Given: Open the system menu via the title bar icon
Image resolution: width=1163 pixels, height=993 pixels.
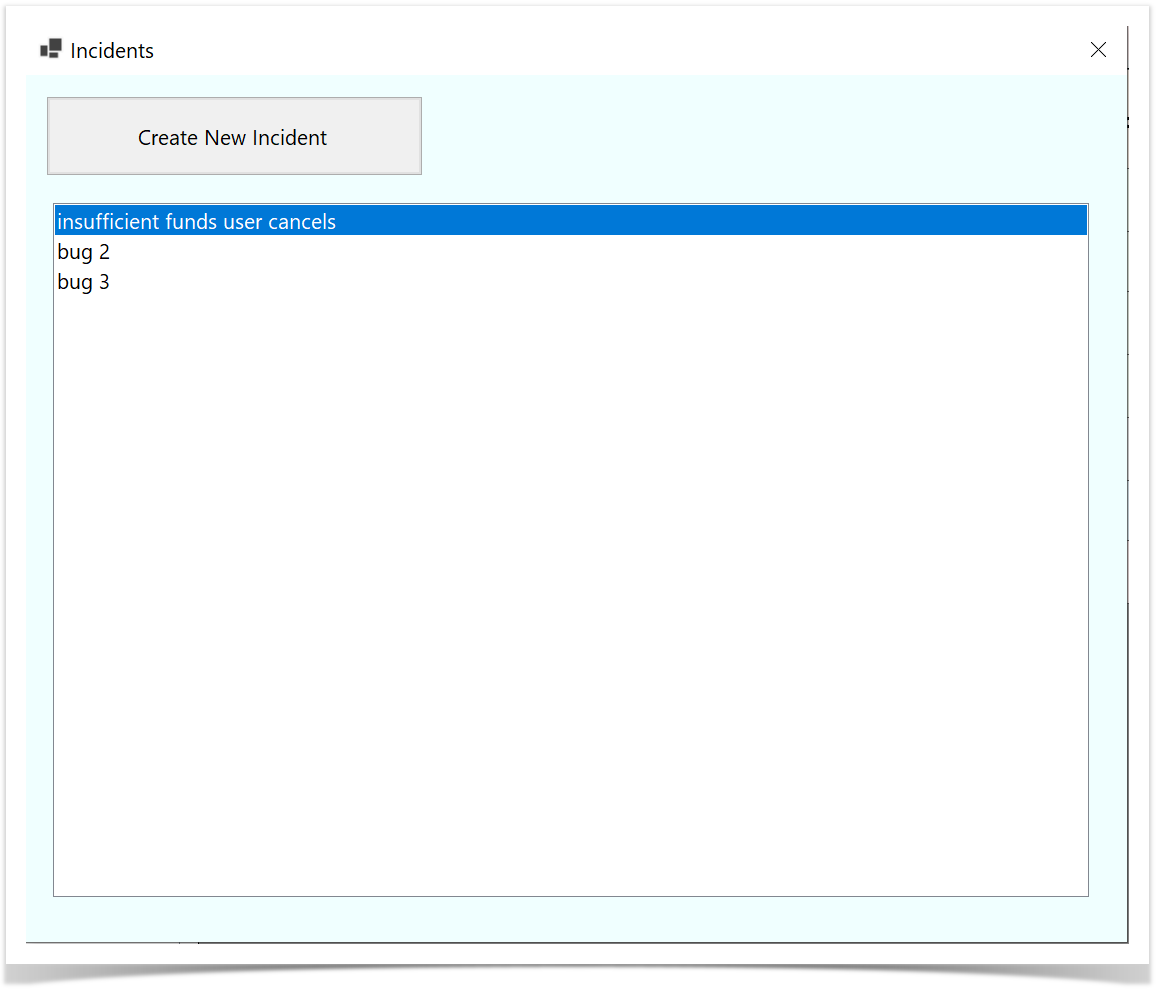Looking at the screenshot, I should [50, 49].
